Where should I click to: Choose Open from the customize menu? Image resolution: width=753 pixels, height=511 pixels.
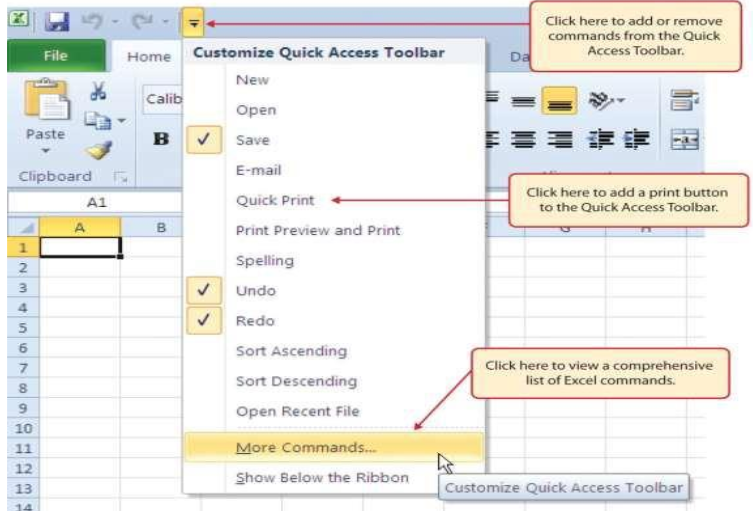334,110
